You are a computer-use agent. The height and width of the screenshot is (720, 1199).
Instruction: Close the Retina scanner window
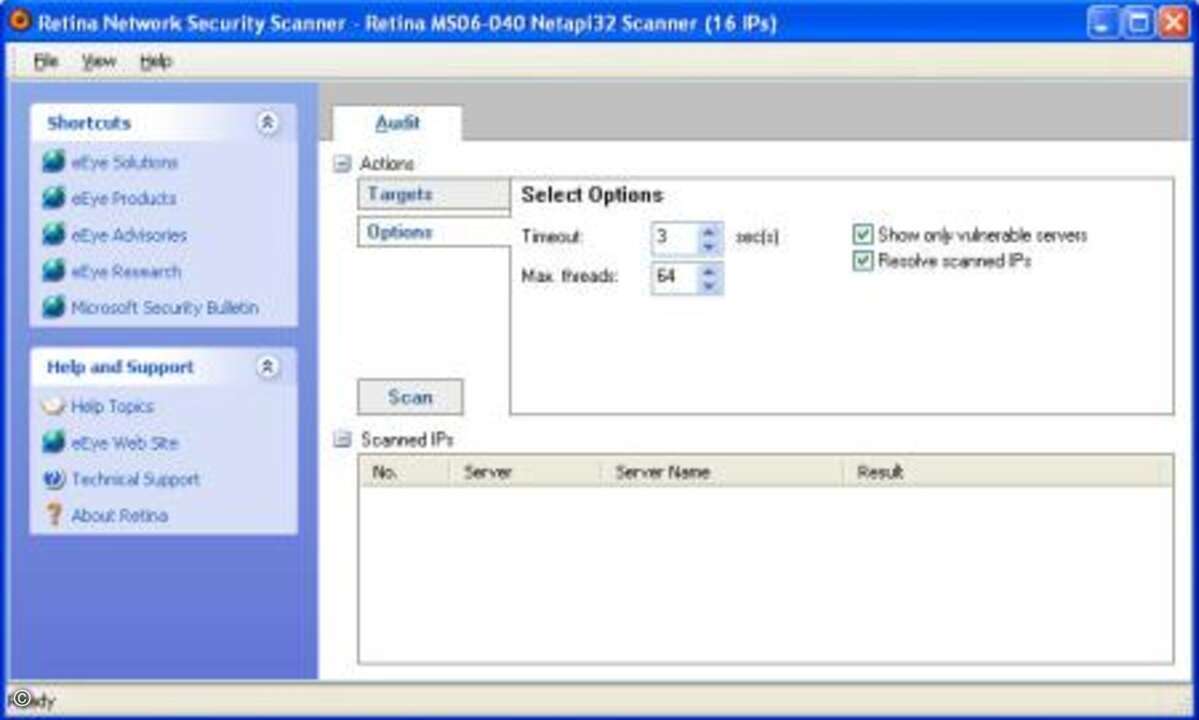point(1174,22)
